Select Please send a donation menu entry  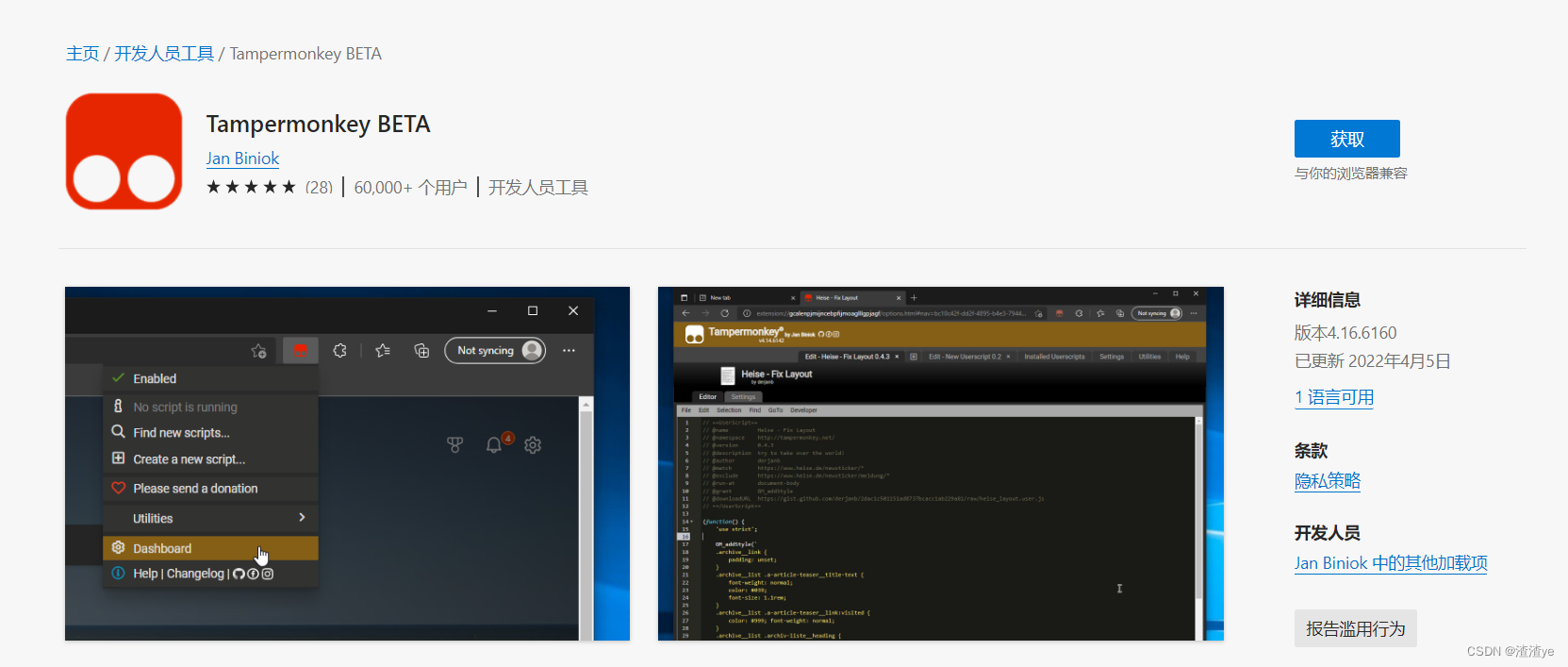pyautogui.click(x=210, y=488)
